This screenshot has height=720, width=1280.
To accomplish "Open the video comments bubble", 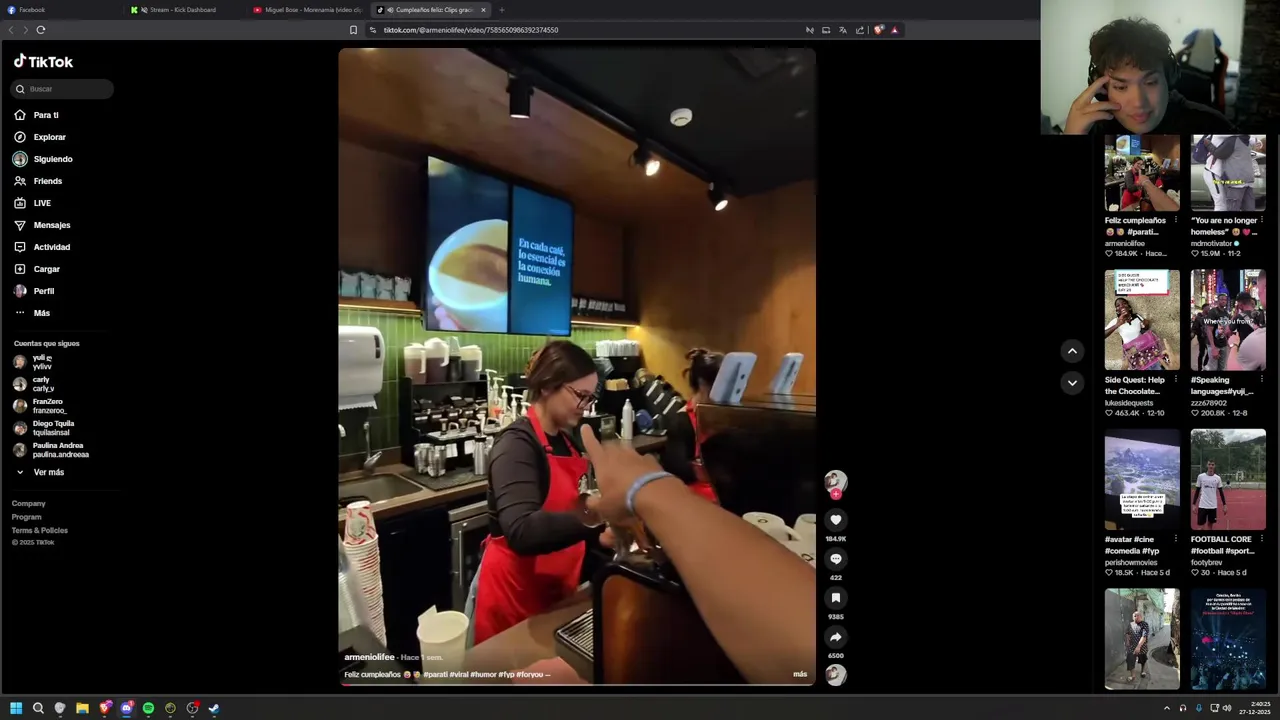I will 836,559.
